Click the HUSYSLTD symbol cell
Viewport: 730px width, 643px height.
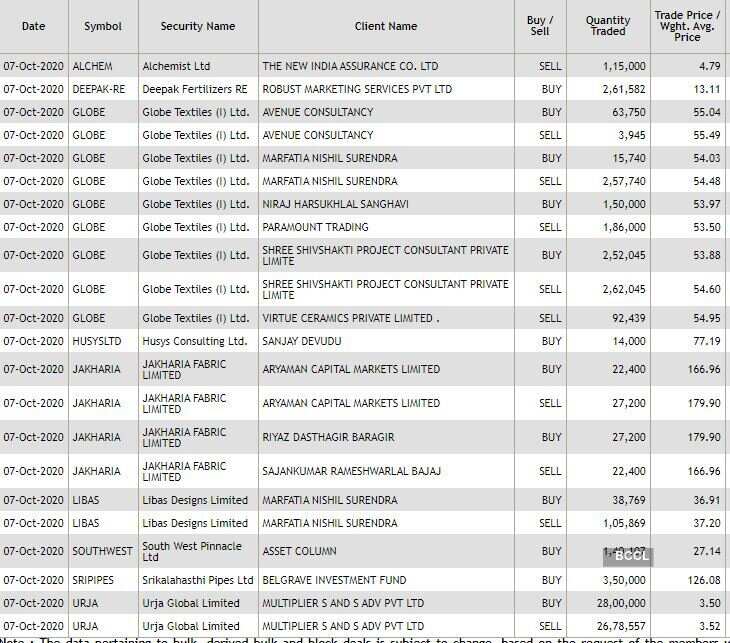(96, 341)
